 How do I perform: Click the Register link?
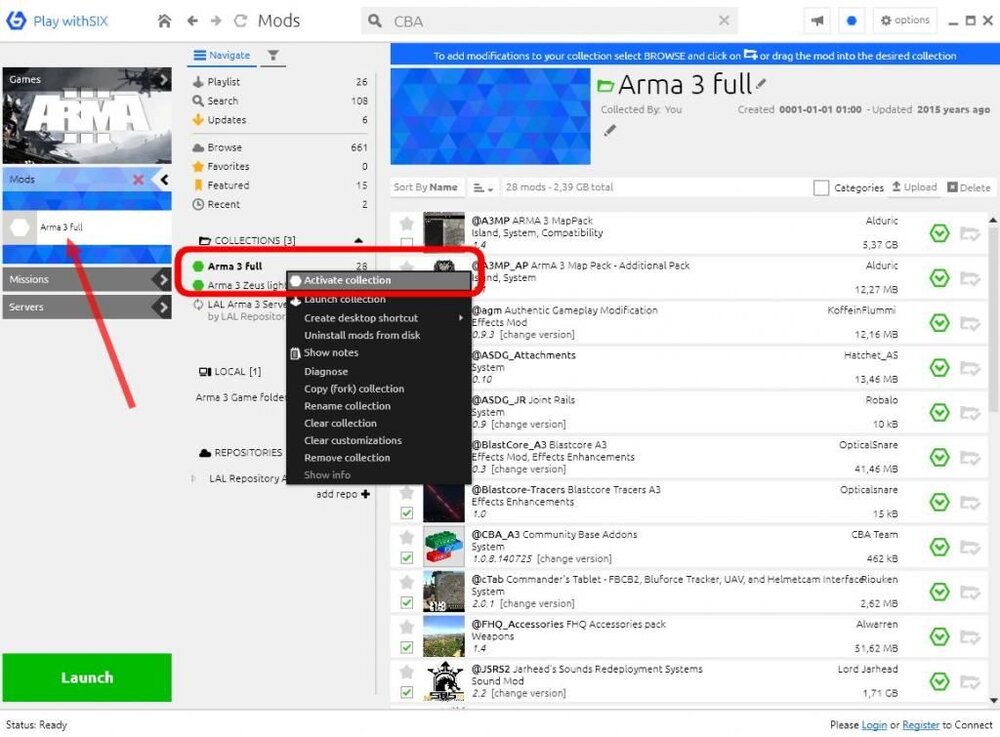click(x=920, y=725)
